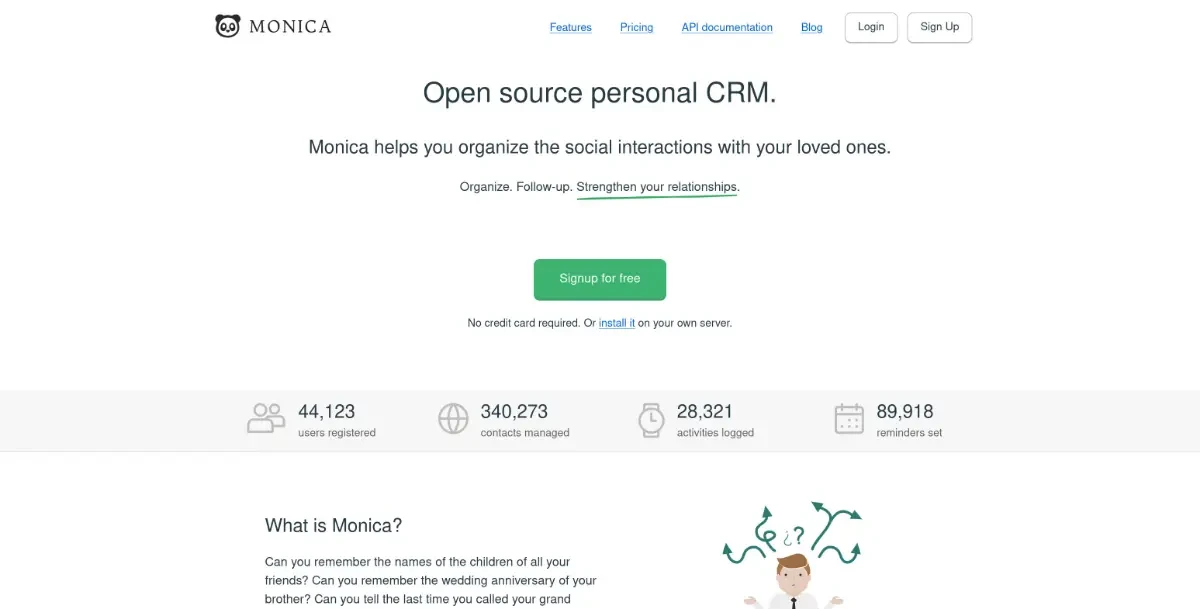Click the users registered people icon

point(266,418)
